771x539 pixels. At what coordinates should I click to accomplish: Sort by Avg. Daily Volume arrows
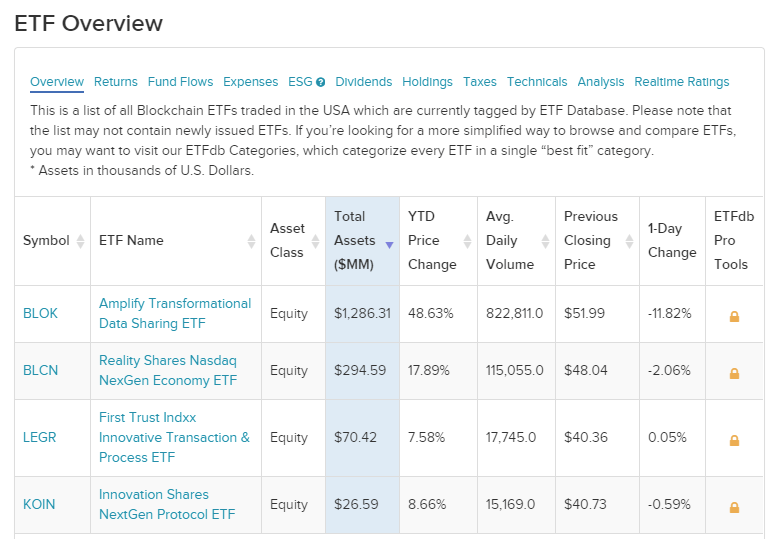click(x=545, y=241)
